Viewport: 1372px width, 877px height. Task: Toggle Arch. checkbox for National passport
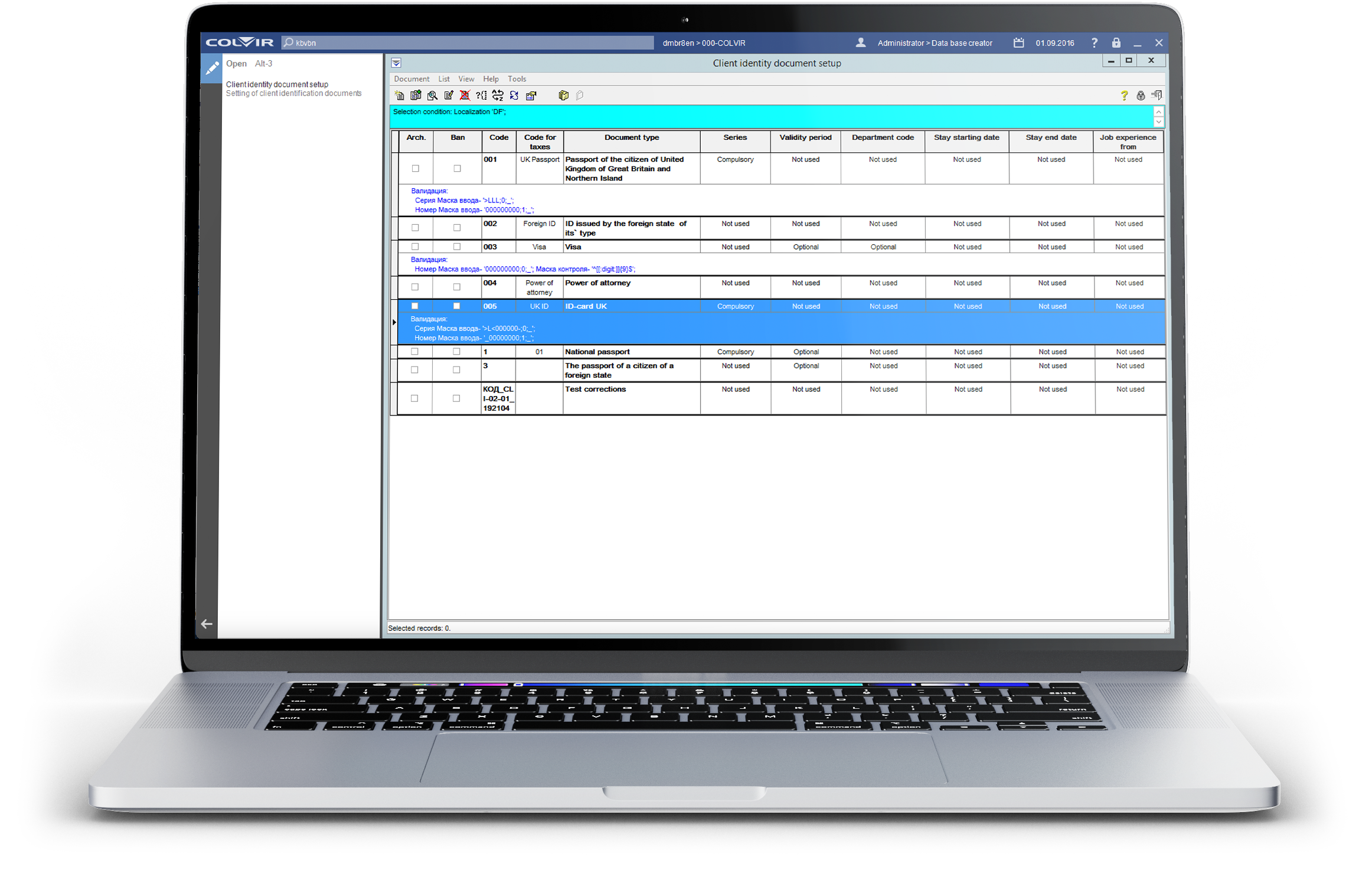(x=414, y=352)
